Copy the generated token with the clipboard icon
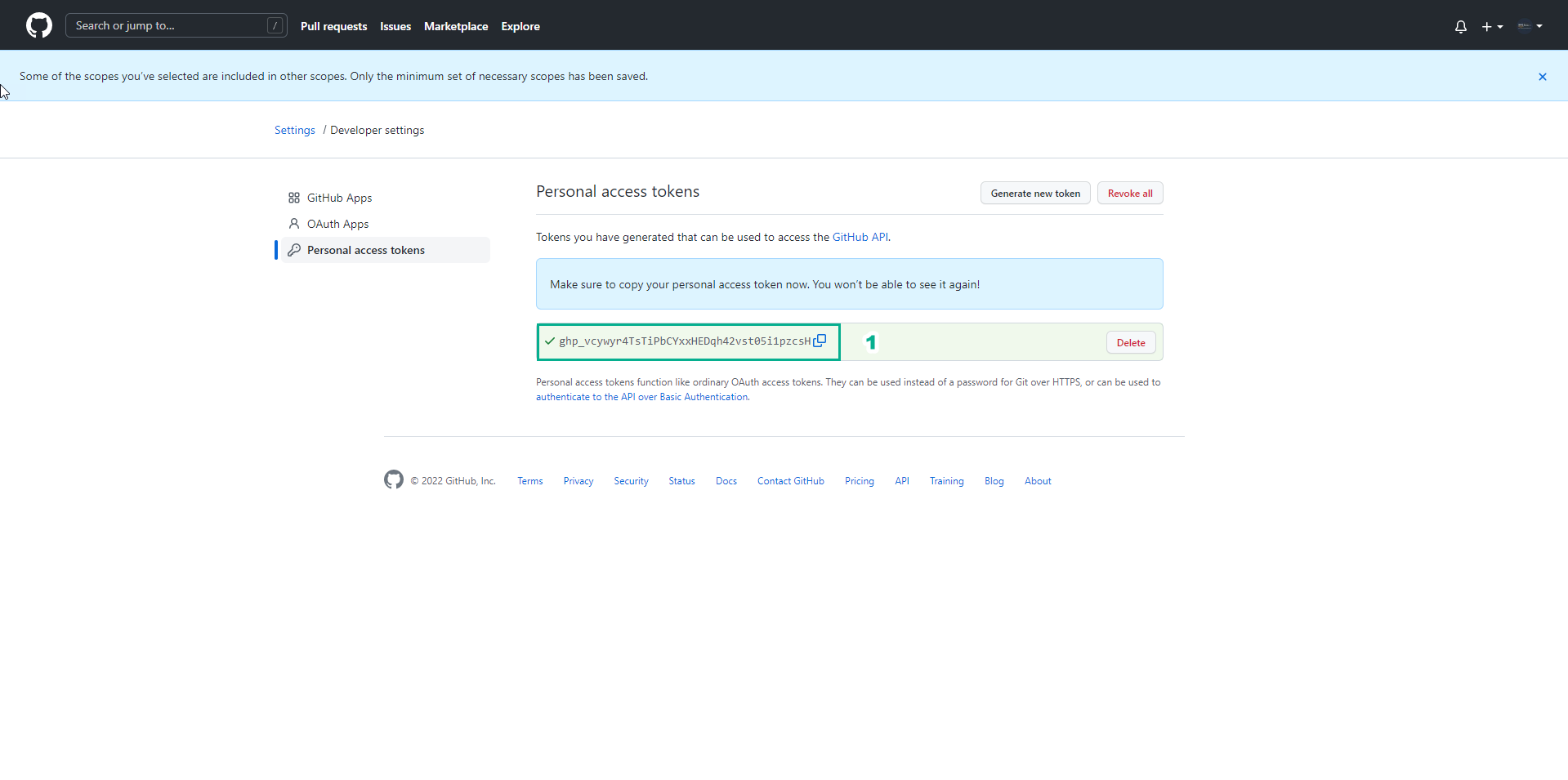The width and height of the screenshot is (1568, 780). [820, 341]
